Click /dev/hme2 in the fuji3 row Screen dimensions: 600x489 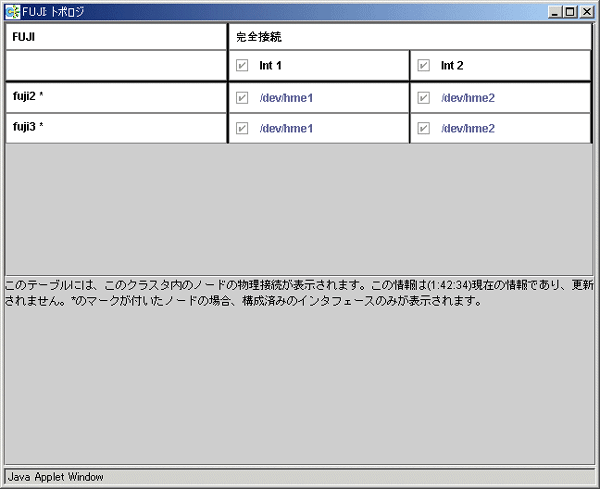coord(468,128)
